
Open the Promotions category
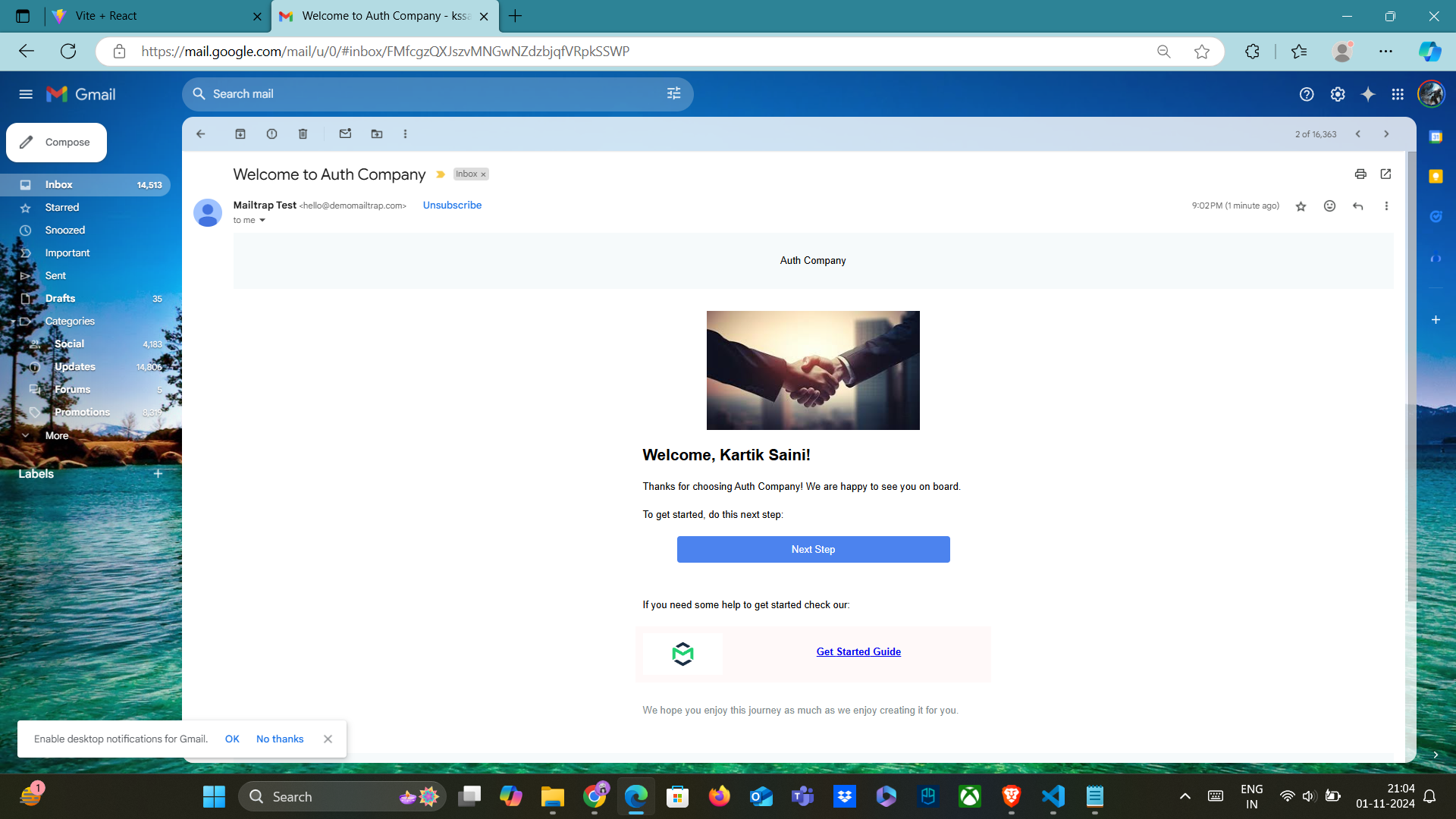click(x=85, y=413)
